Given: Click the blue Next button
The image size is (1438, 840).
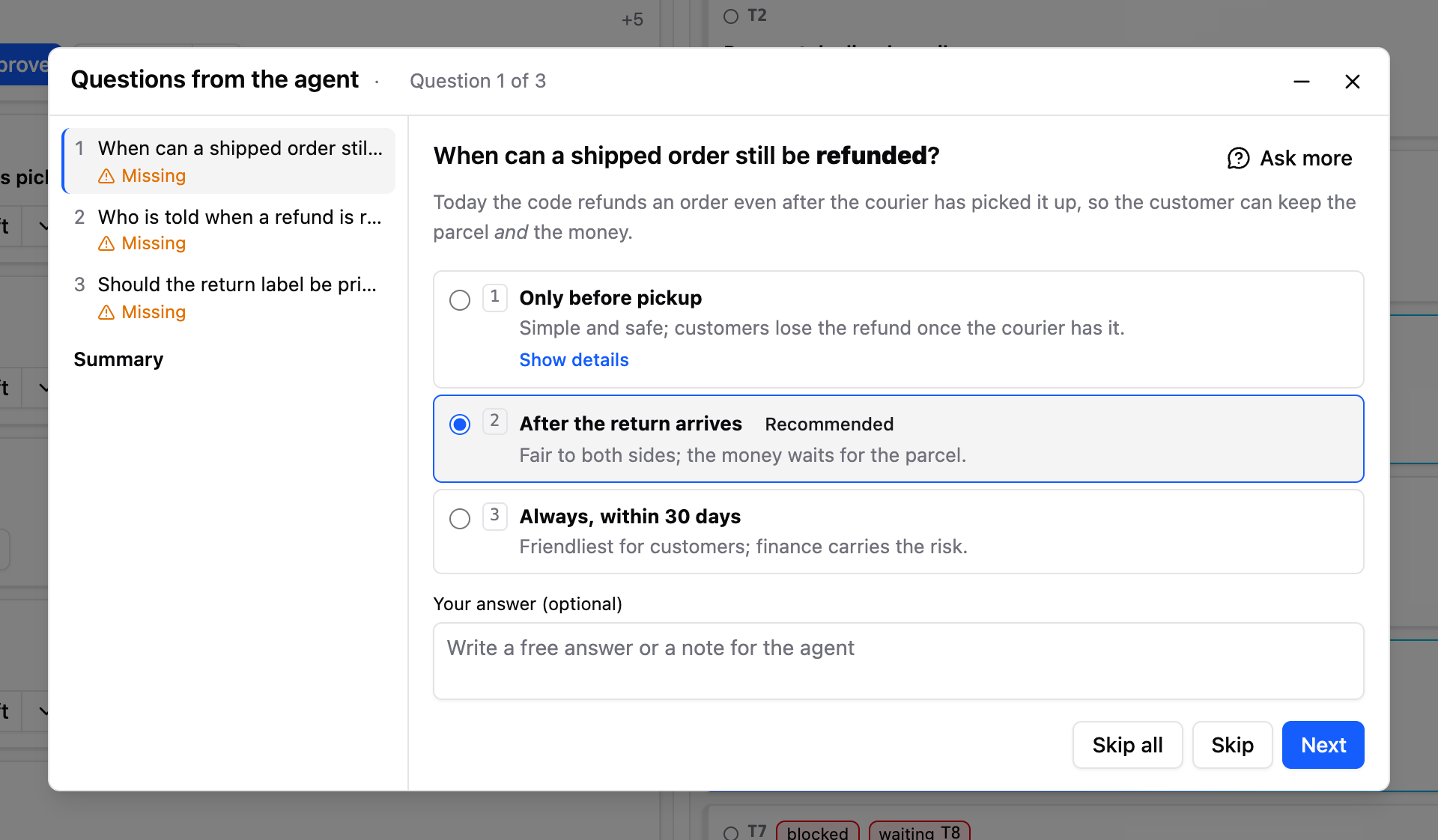Looking at the screenshot, I should point(1323,745).
